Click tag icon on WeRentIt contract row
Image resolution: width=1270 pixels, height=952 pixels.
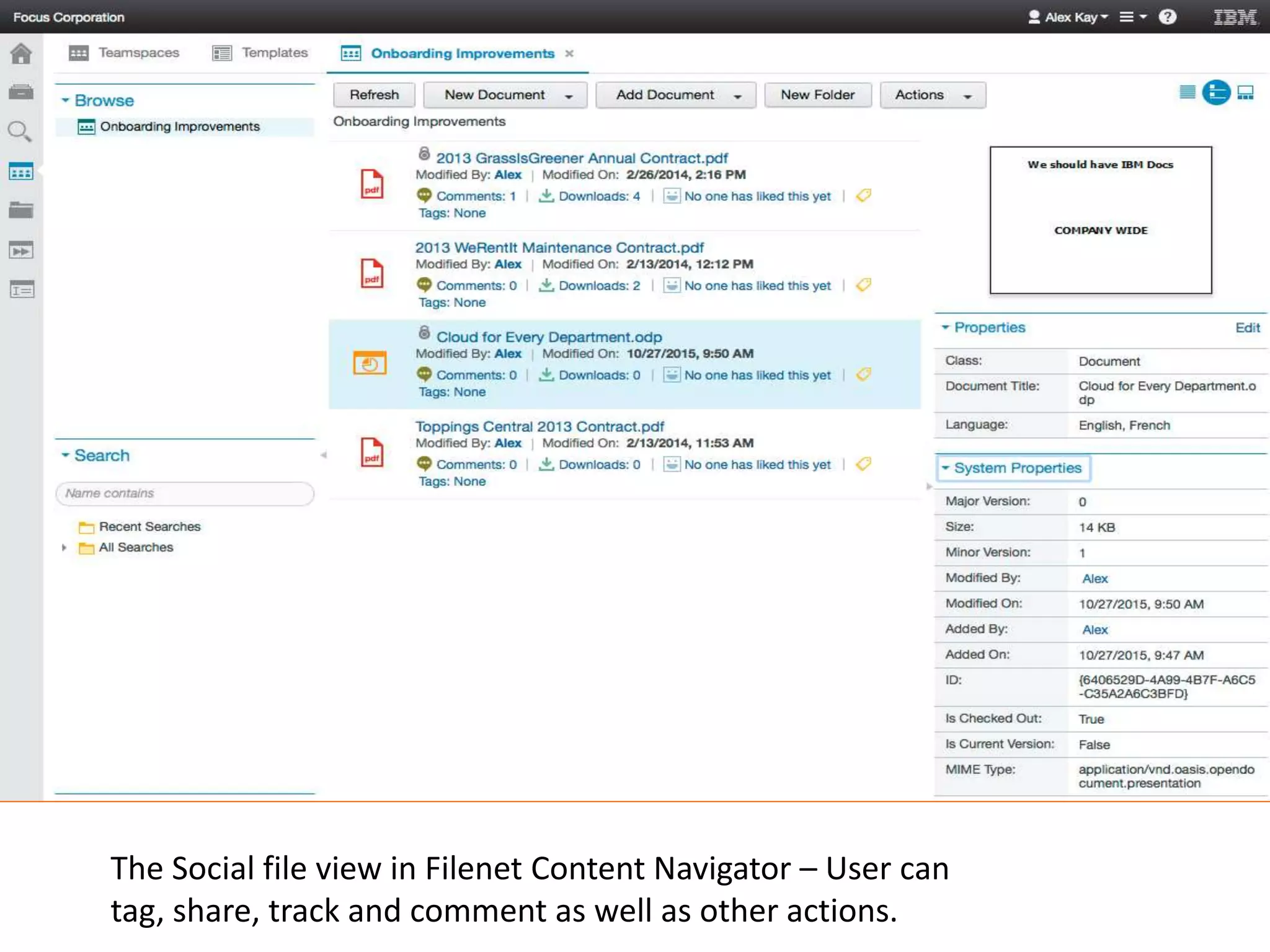click(863, 285)
